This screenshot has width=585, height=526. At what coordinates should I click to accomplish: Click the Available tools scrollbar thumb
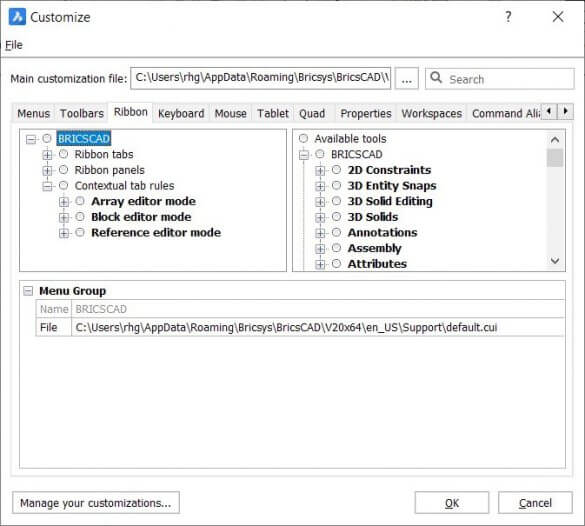[555, 157]
